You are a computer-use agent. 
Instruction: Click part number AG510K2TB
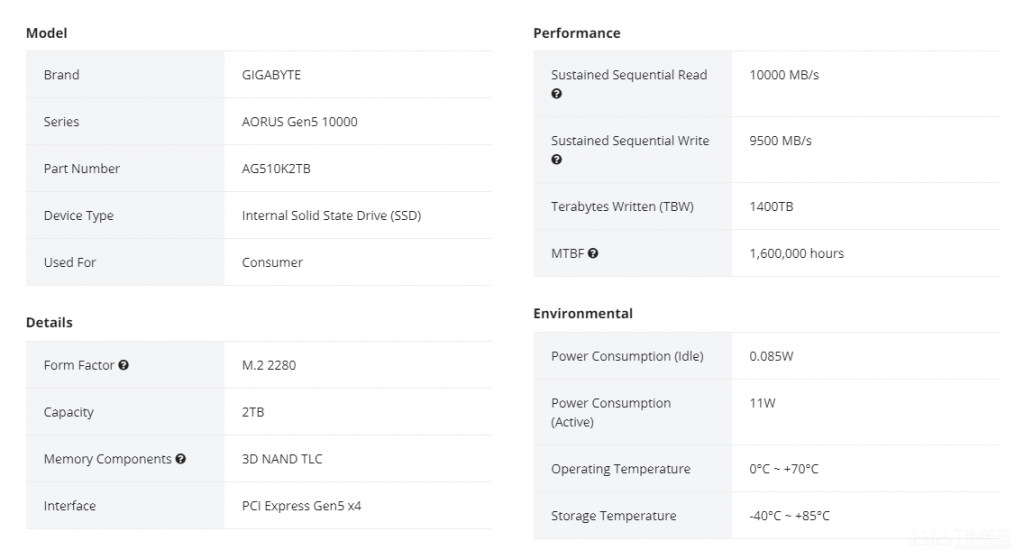coord(276,169)
